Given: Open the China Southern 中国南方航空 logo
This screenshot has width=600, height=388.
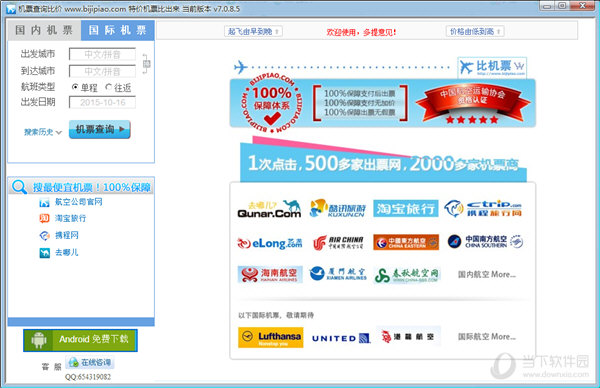Looking at the screenshot, I should (485, 242).
